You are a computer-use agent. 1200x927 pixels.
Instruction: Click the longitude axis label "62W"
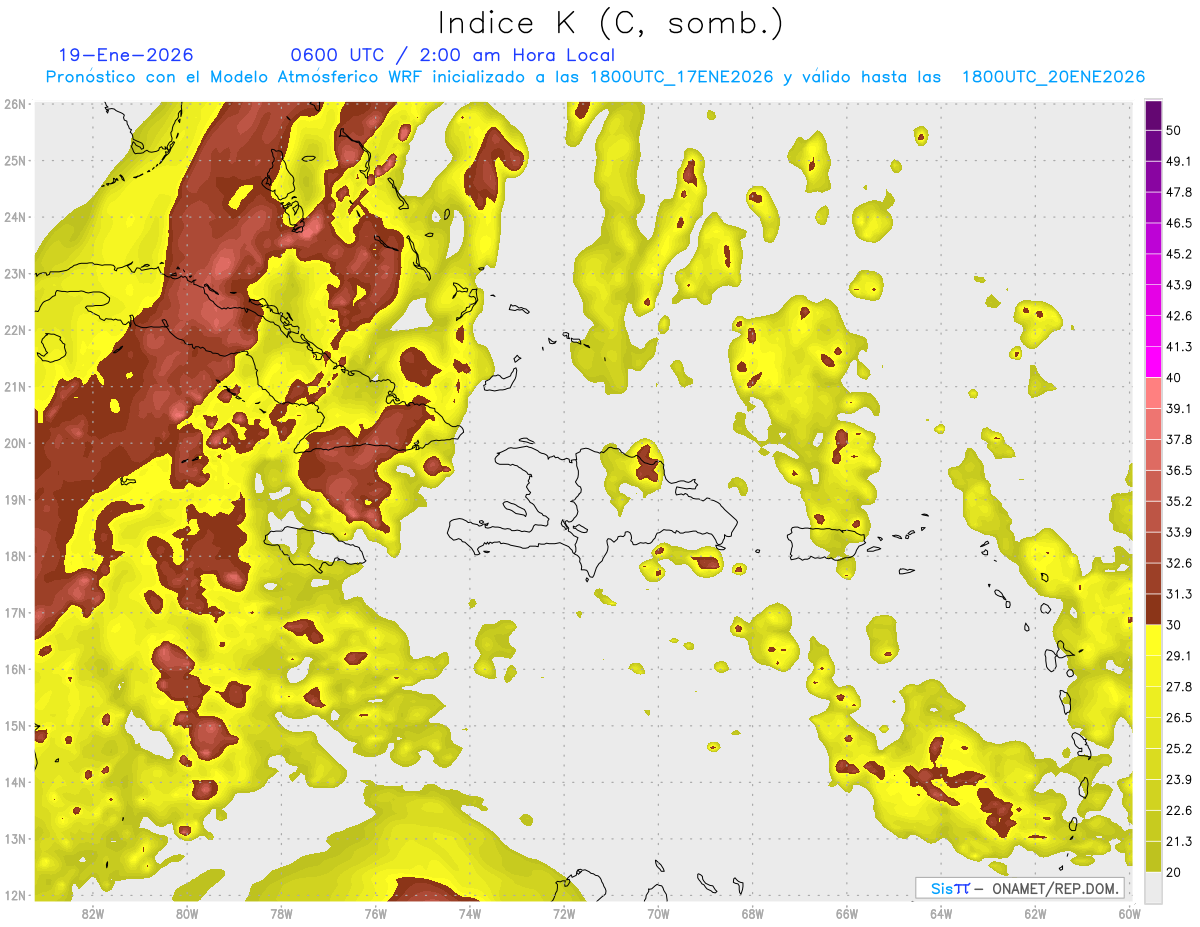[1035, 913]
